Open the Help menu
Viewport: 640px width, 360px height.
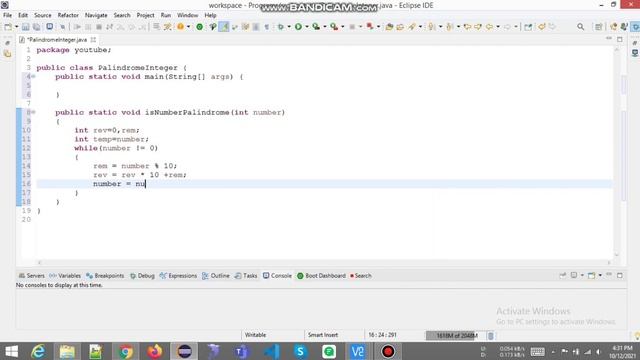pyautogui.click(x=210, y=15)
